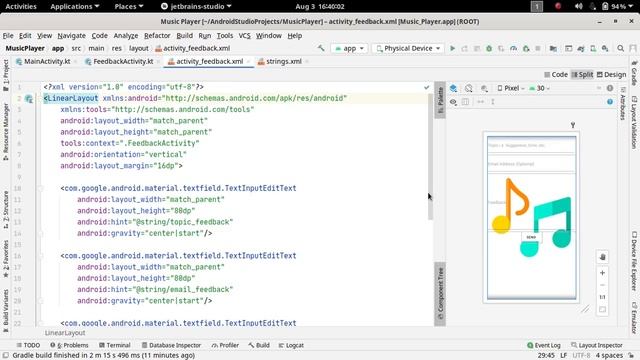Zoom in the layout preview

pyautogui.click(x=602, y=273)
